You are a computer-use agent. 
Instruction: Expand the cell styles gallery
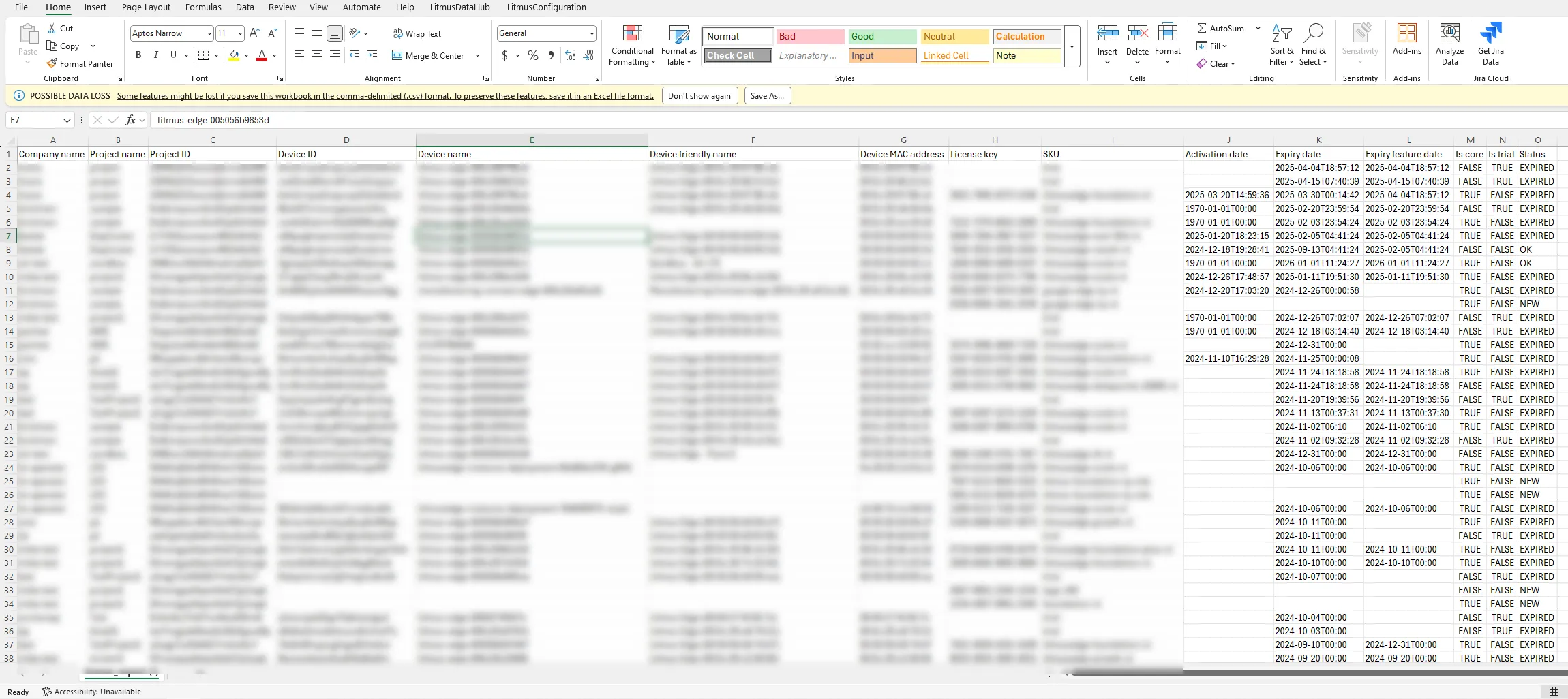click(x=1072, y=46)
